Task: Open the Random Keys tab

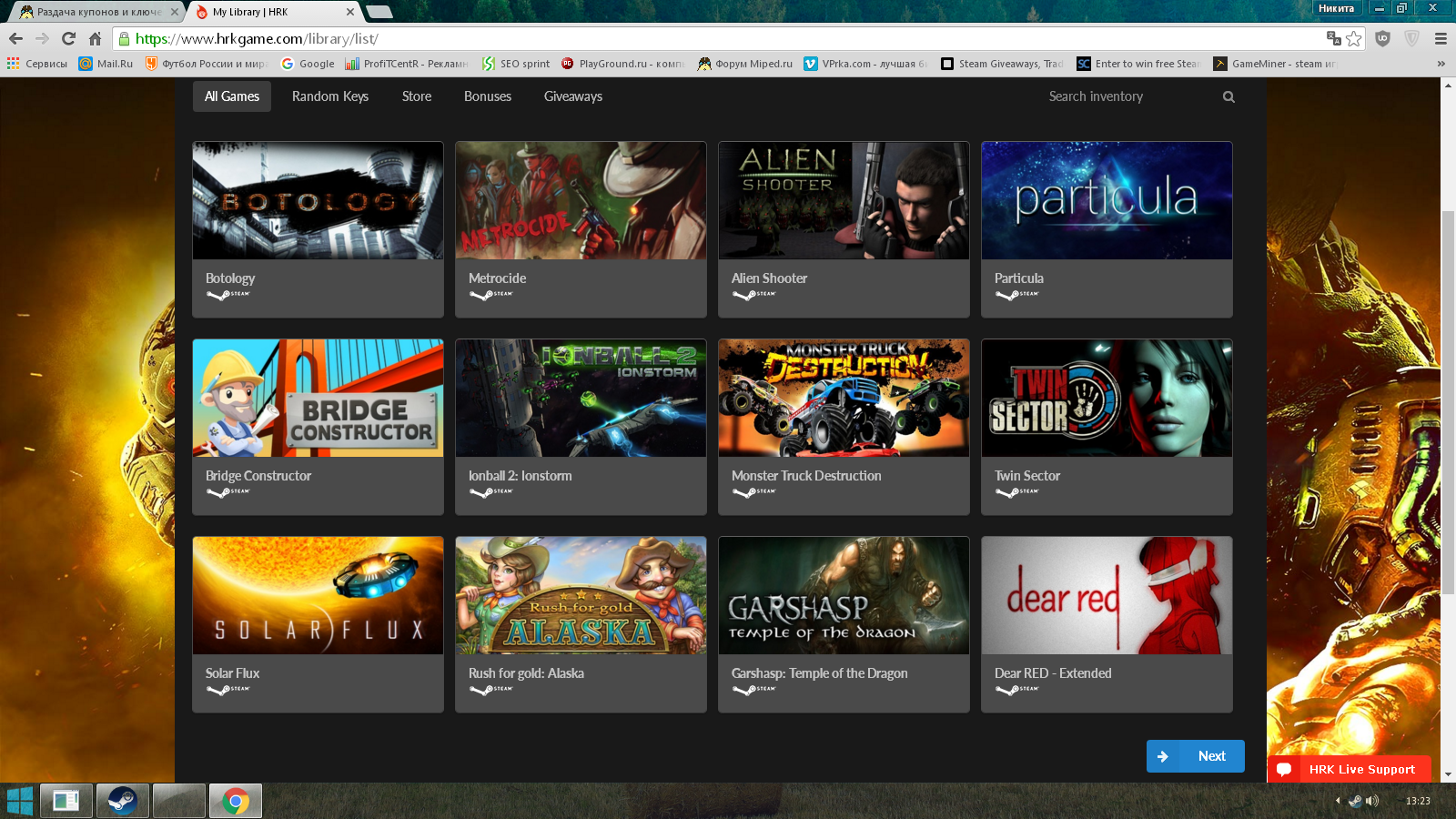Action: [x=330, y=96]
